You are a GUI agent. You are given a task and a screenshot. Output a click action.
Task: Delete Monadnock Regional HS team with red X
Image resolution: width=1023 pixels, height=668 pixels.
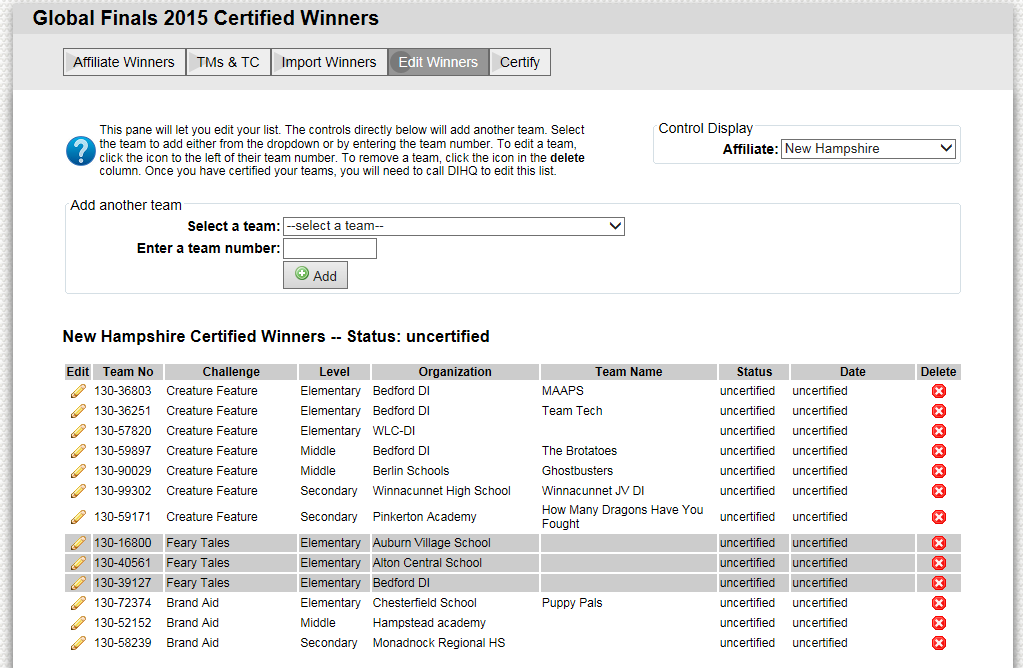tap(939, 643)
